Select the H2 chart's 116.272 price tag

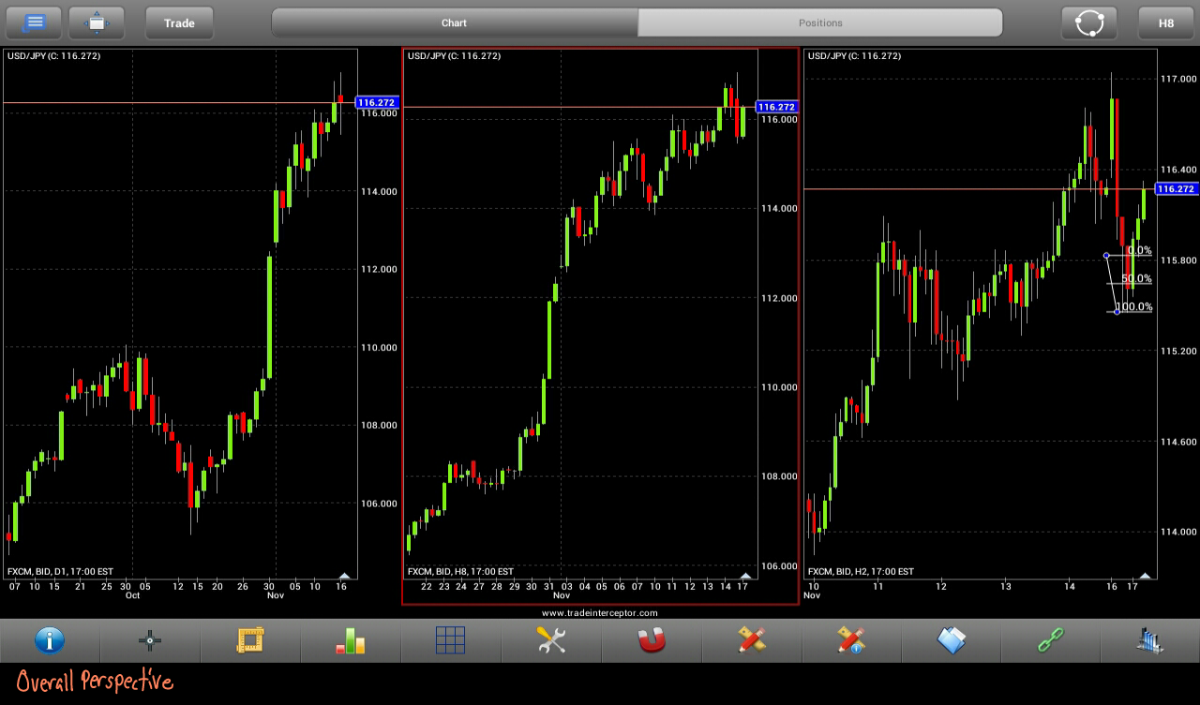point(1176,189)
